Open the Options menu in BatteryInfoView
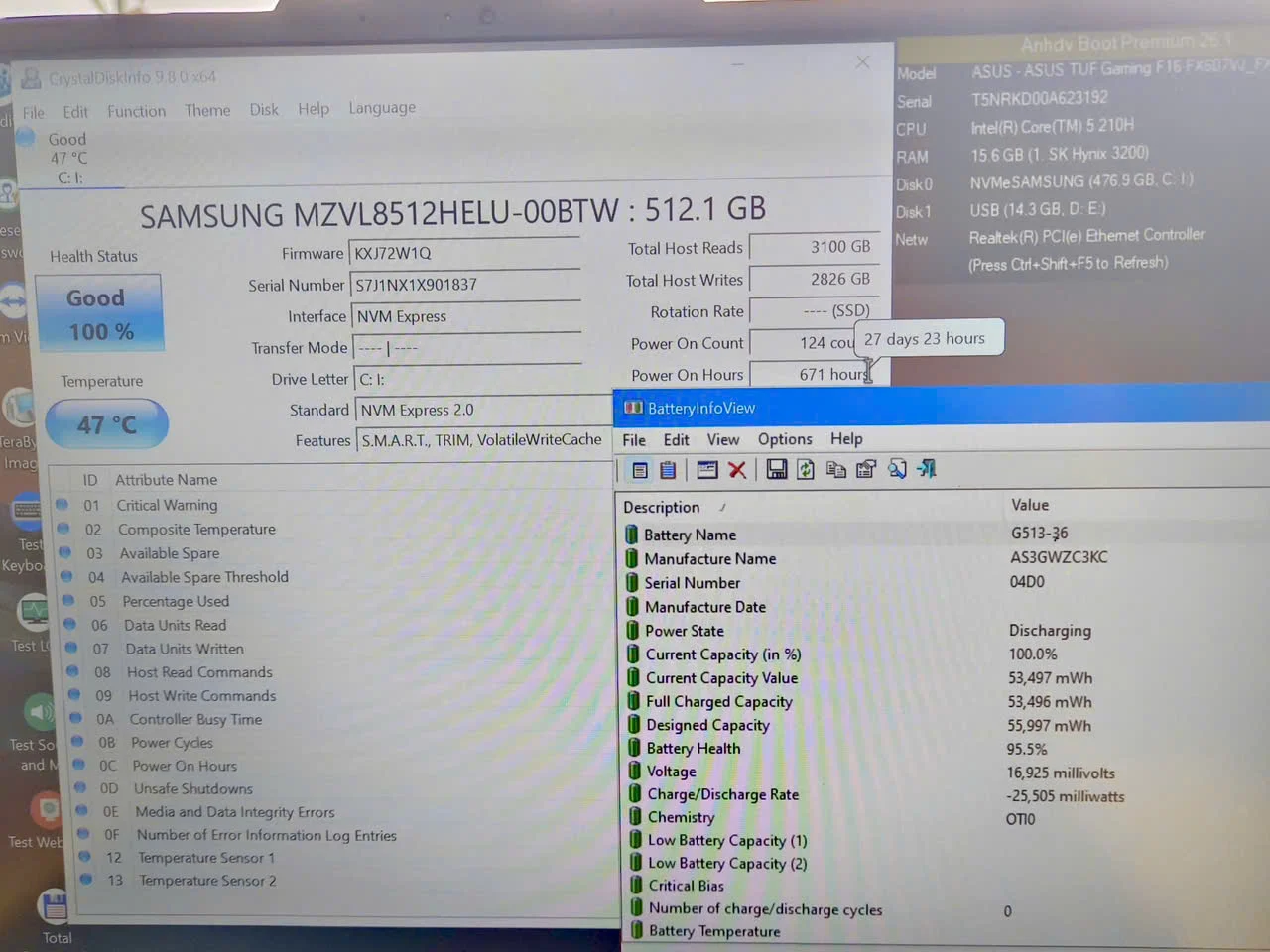 tap(785, 439)
